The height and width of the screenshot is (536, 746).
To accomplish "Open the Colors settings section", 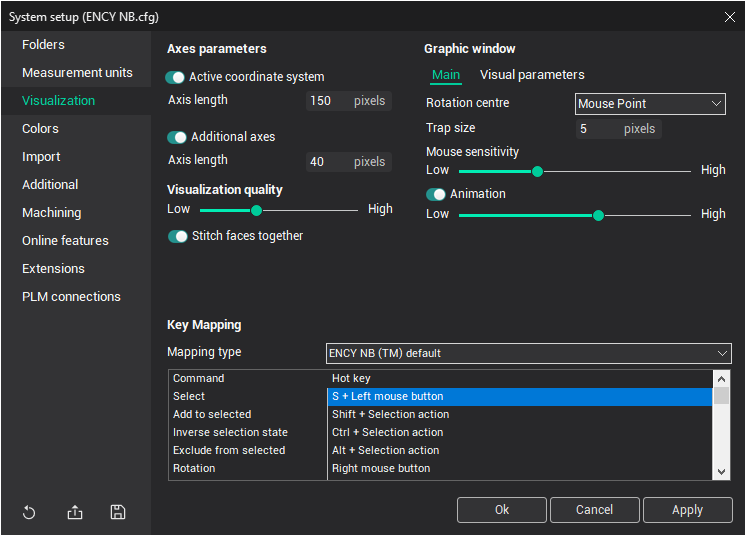I will pos(41,129).
